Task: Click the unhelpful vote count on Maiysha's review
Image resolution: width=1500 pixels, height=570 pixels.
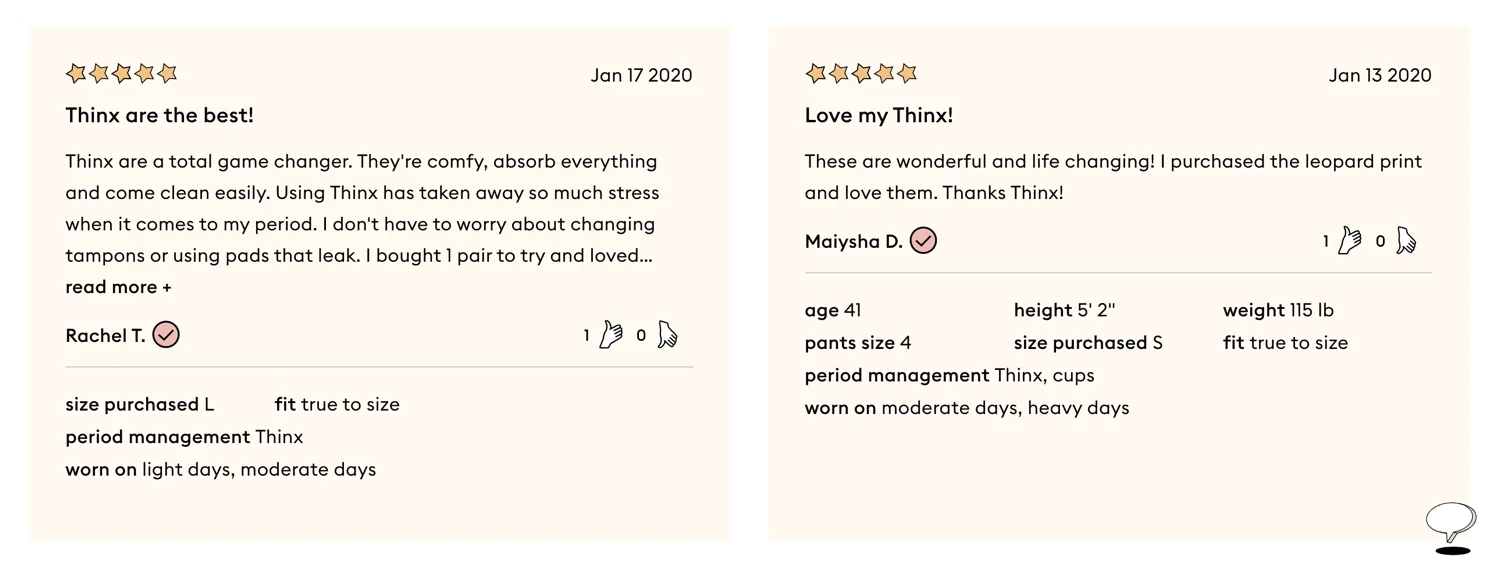Action: pos(1380,242)
